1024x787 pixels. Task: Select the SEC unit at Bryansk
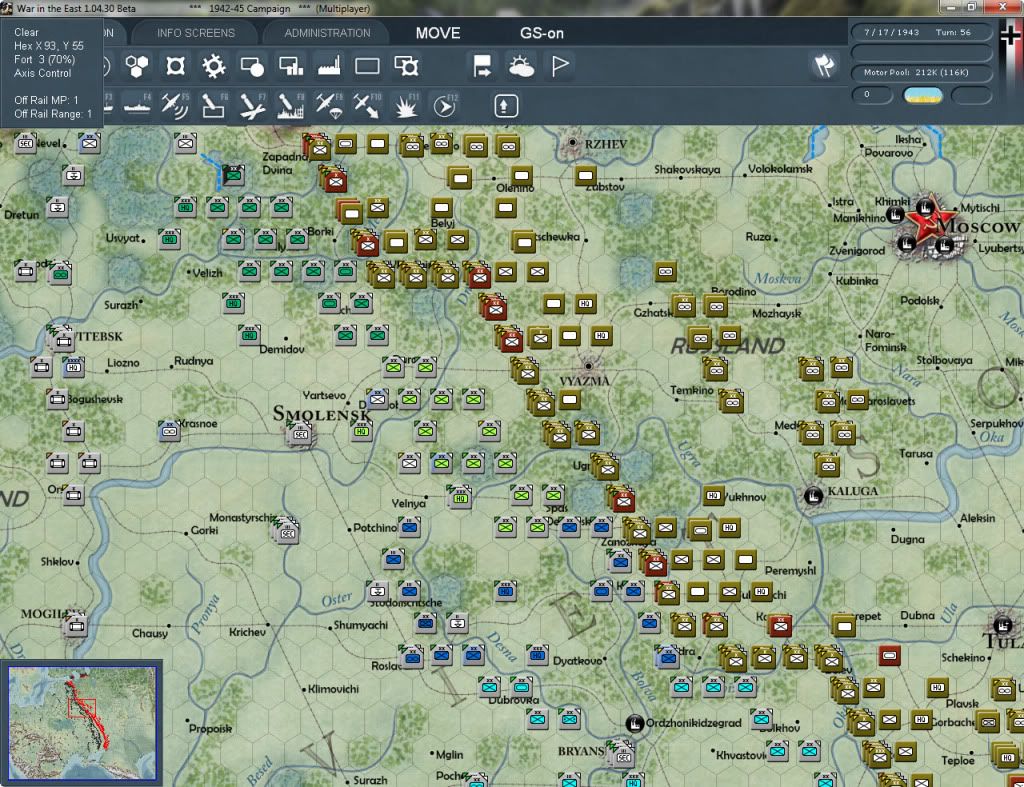623,756
